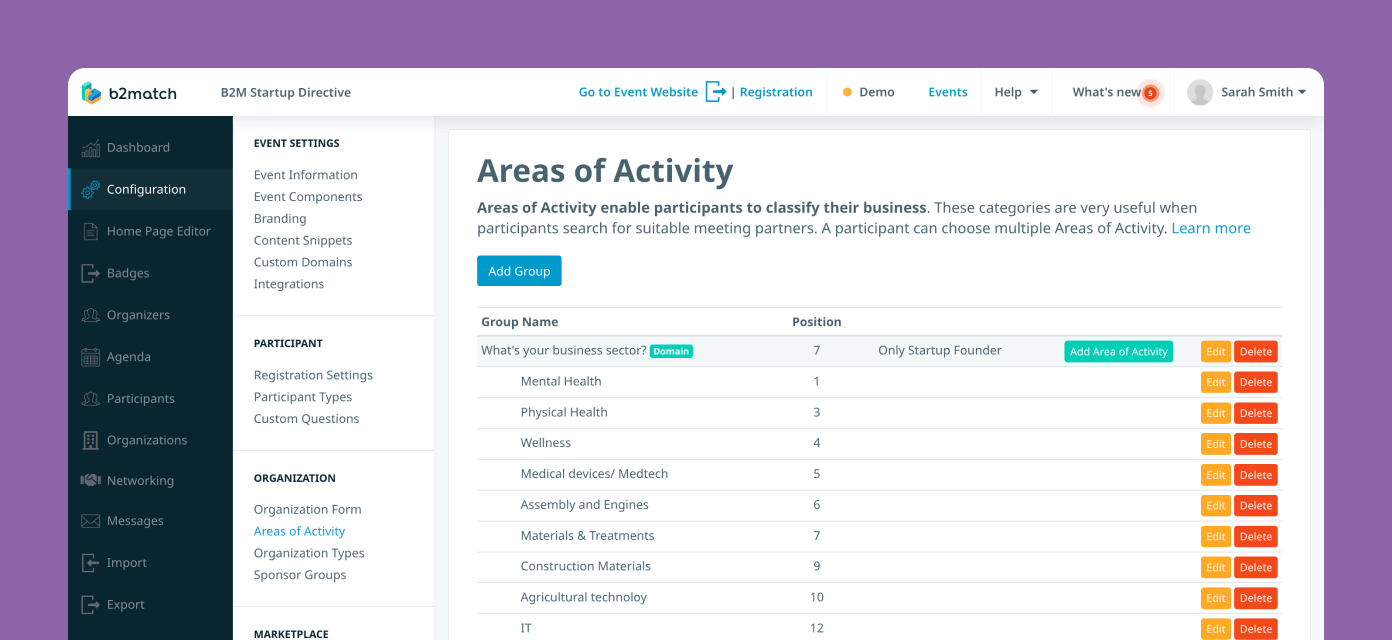Delete the Assembly and Engines row
The image size is (1392, 640).
pyautogui.click(x=1256, y=505)
